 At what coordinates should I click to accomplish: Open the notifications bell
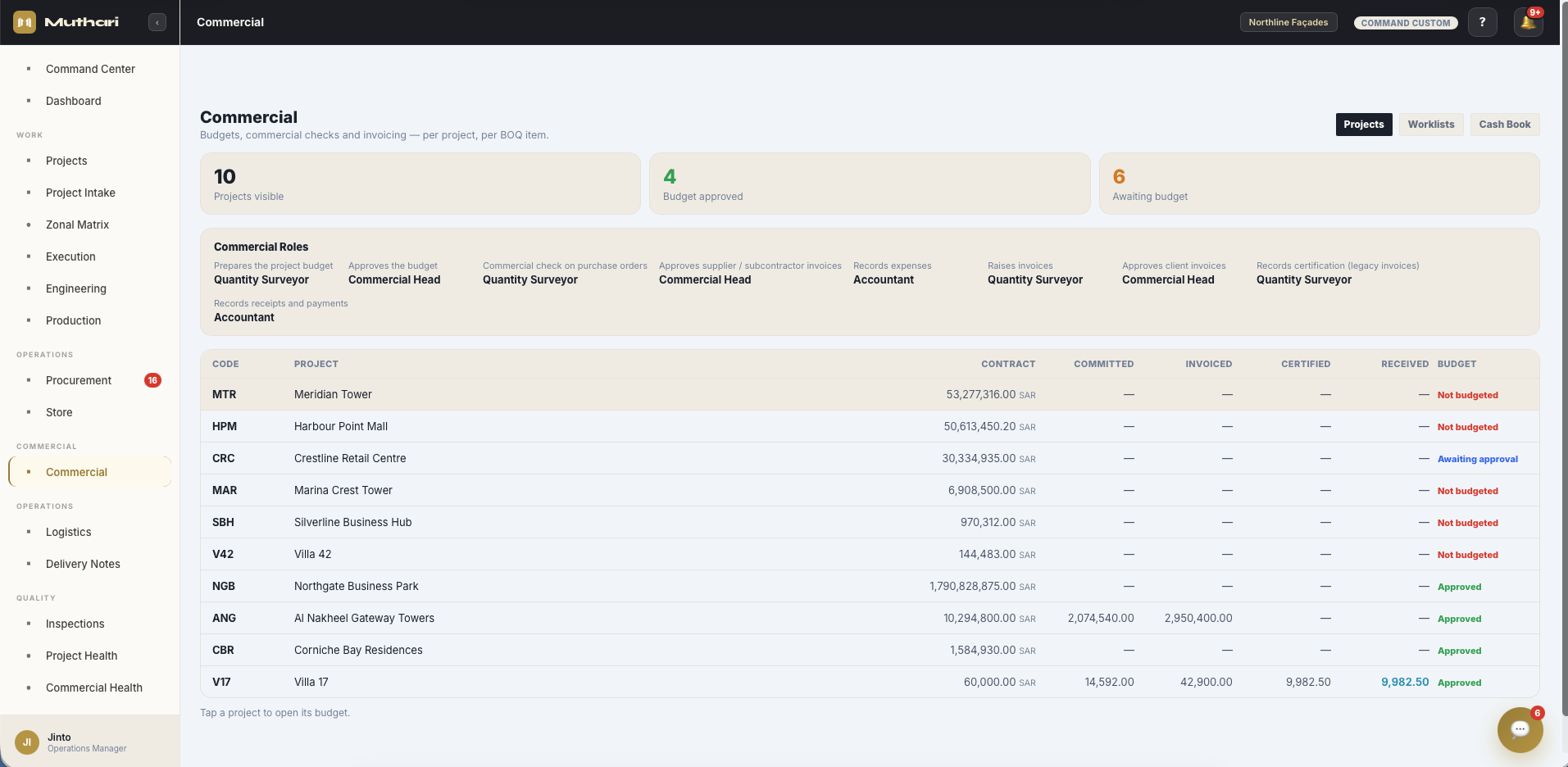click(1528, 22)
